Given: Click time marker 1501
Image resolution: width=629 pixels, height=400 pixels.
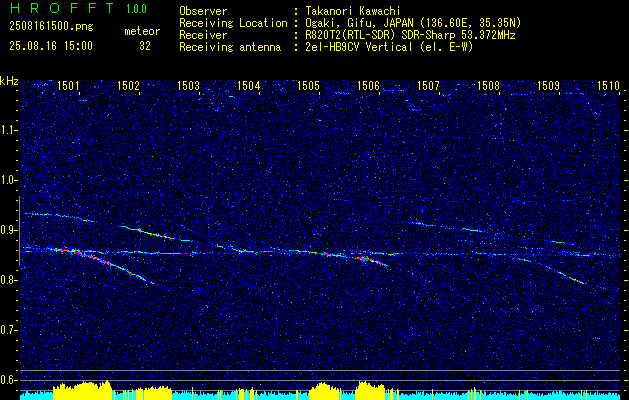Looking at the screenshot, I should tap(68, 85).
